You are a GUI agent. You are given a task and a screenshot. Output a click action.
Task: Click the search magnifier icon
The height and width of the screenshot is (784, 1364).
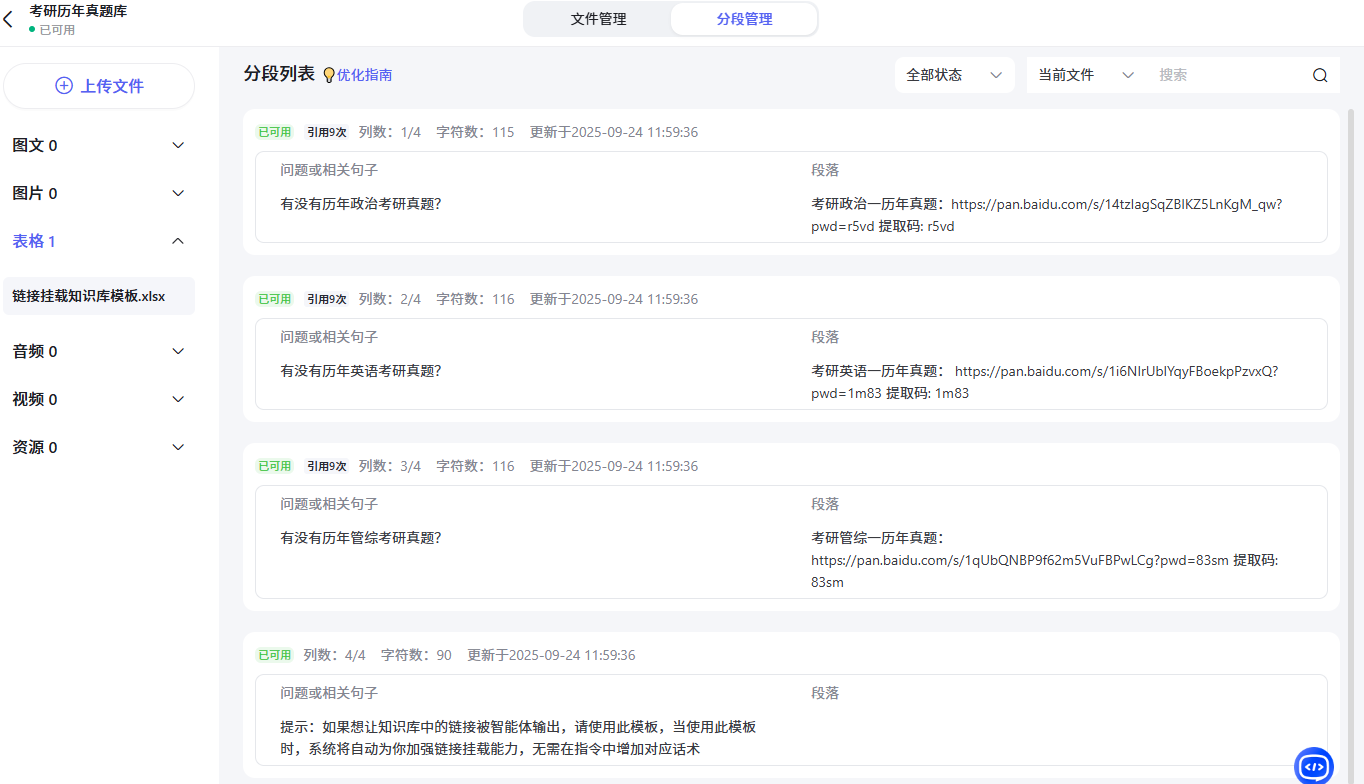1319,75
